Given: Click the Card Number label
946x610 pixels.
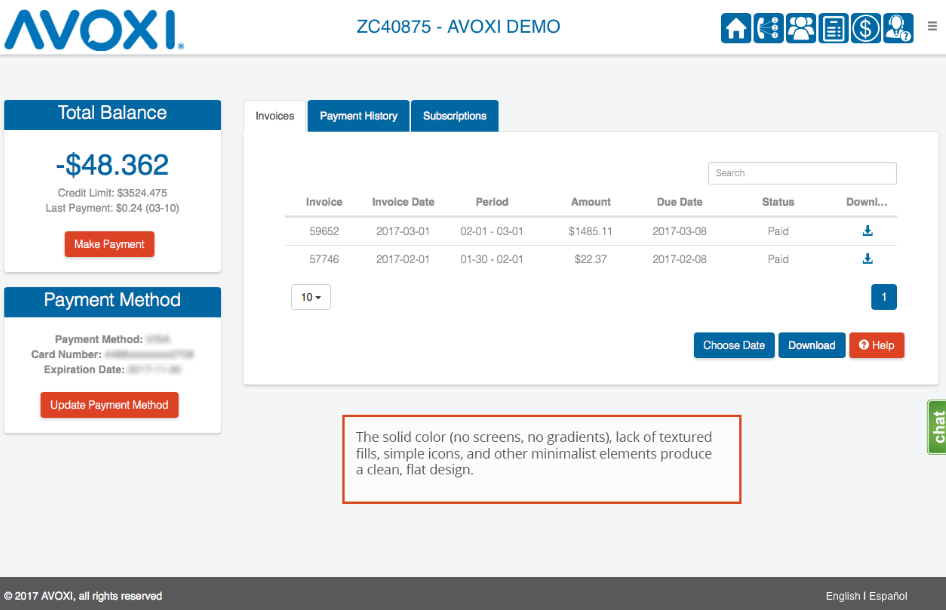Looking at the screenshot, I should point(66,354).
